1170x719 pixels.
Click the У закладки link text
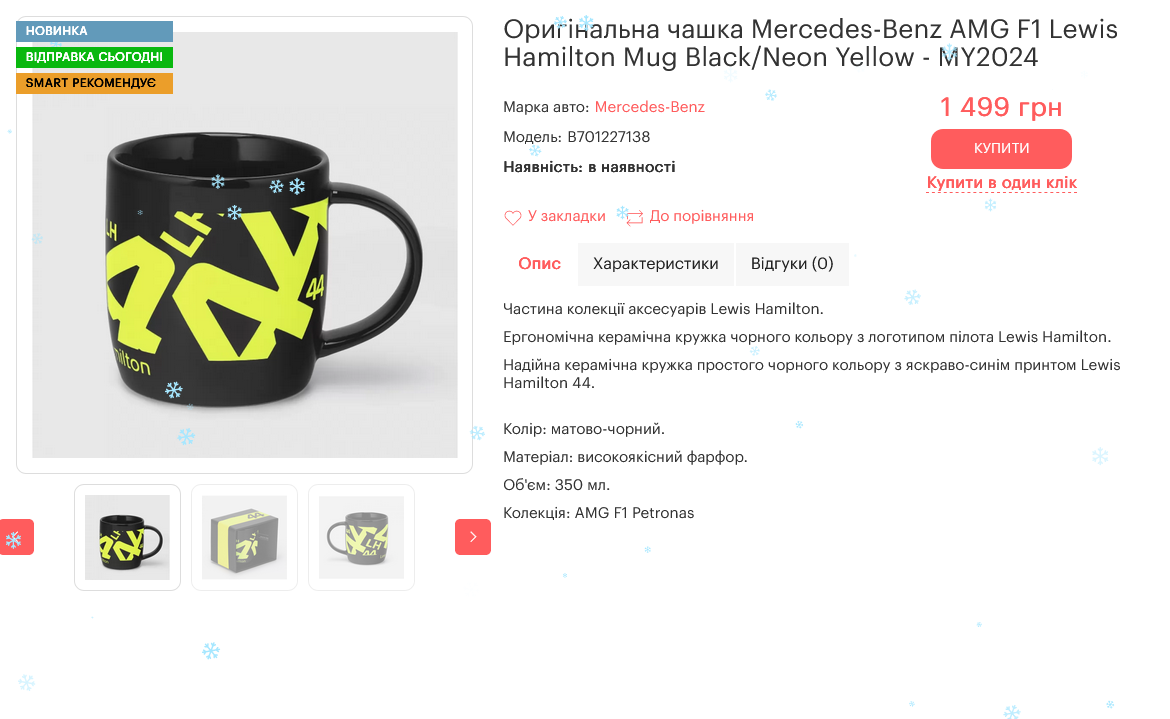[566, 216]
